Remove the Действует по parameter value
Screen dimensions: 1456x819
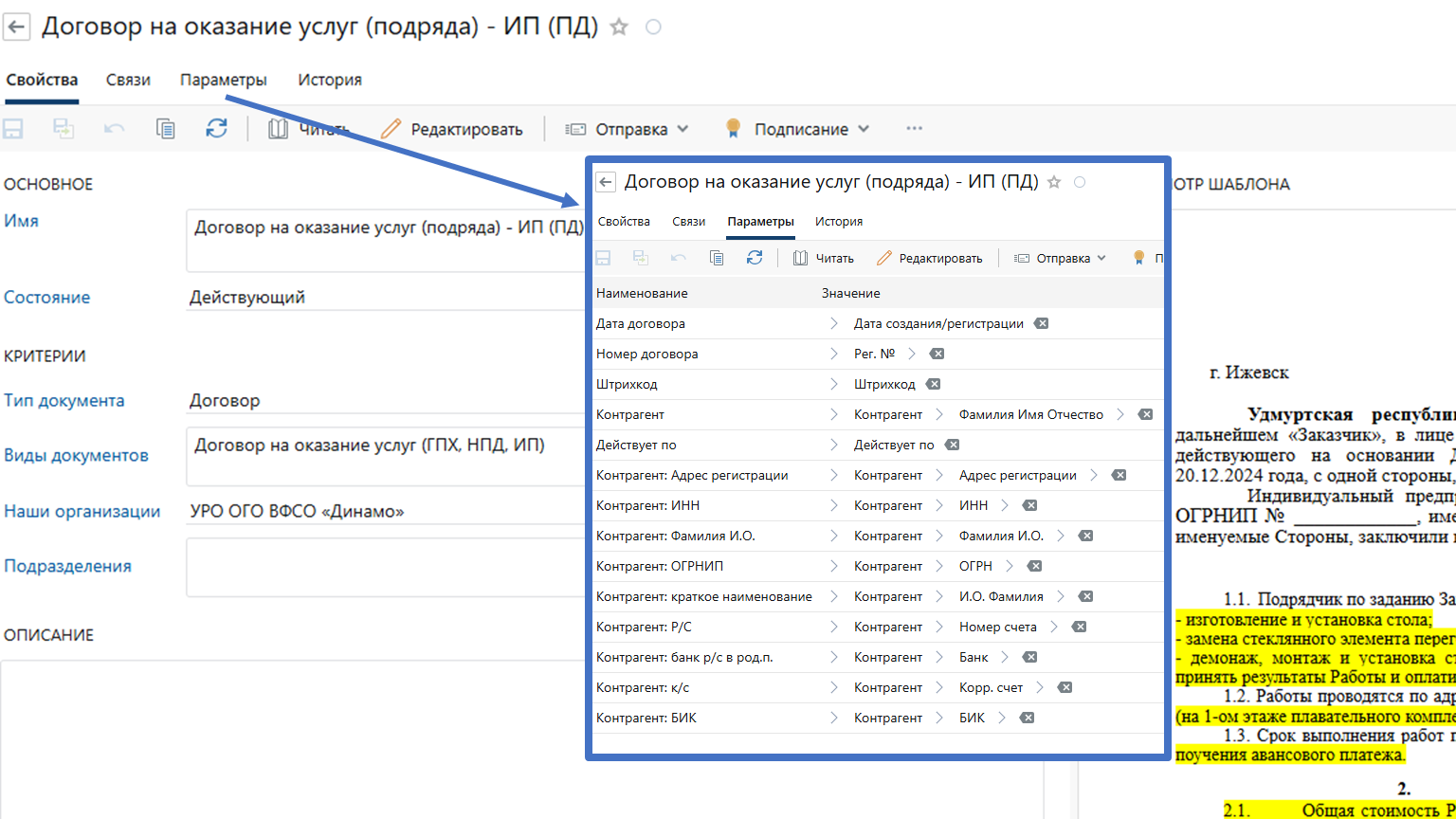(x=953, y=445)
